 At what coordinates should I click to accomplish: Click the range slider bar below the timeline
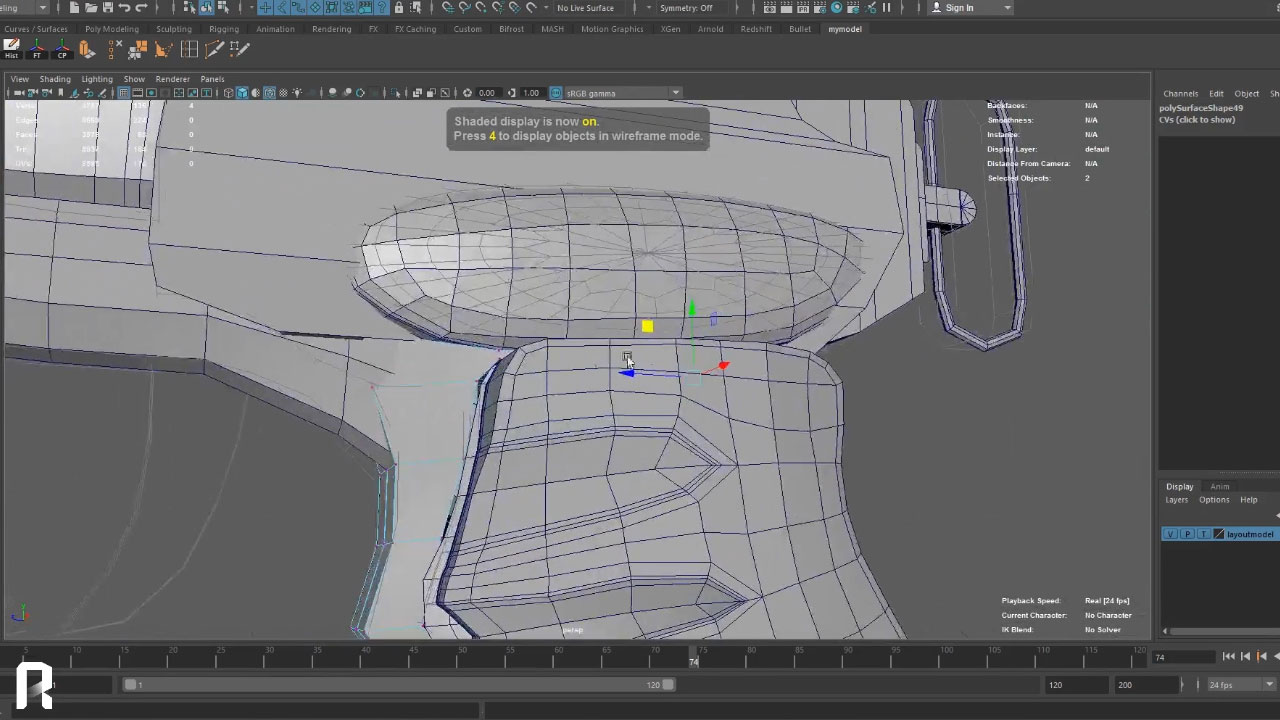[400, 685]
